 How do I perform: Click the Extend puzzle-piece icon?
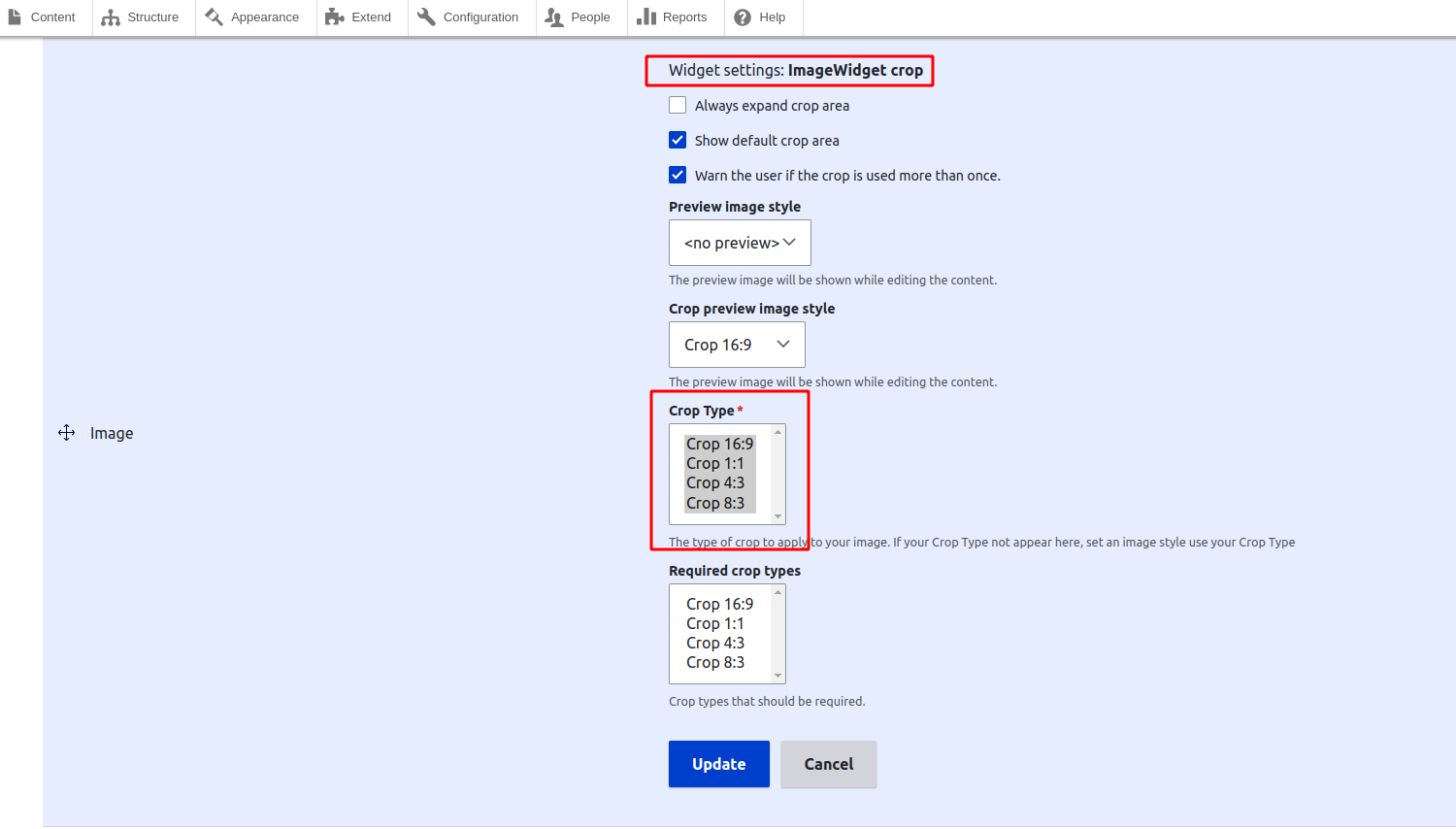pyautogui.click(x=335, y=17)
